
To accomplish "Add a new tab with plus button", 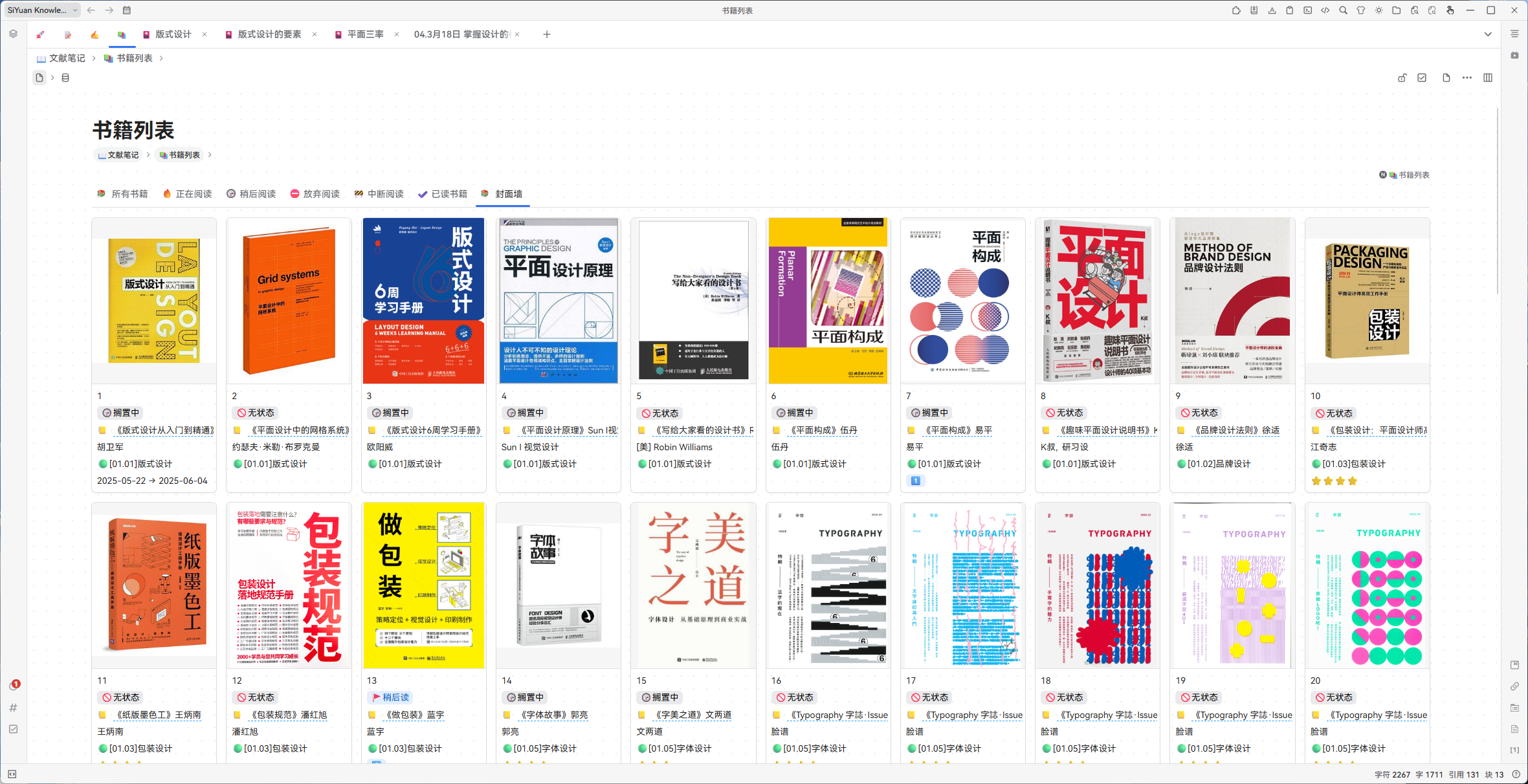I will 547,34.
